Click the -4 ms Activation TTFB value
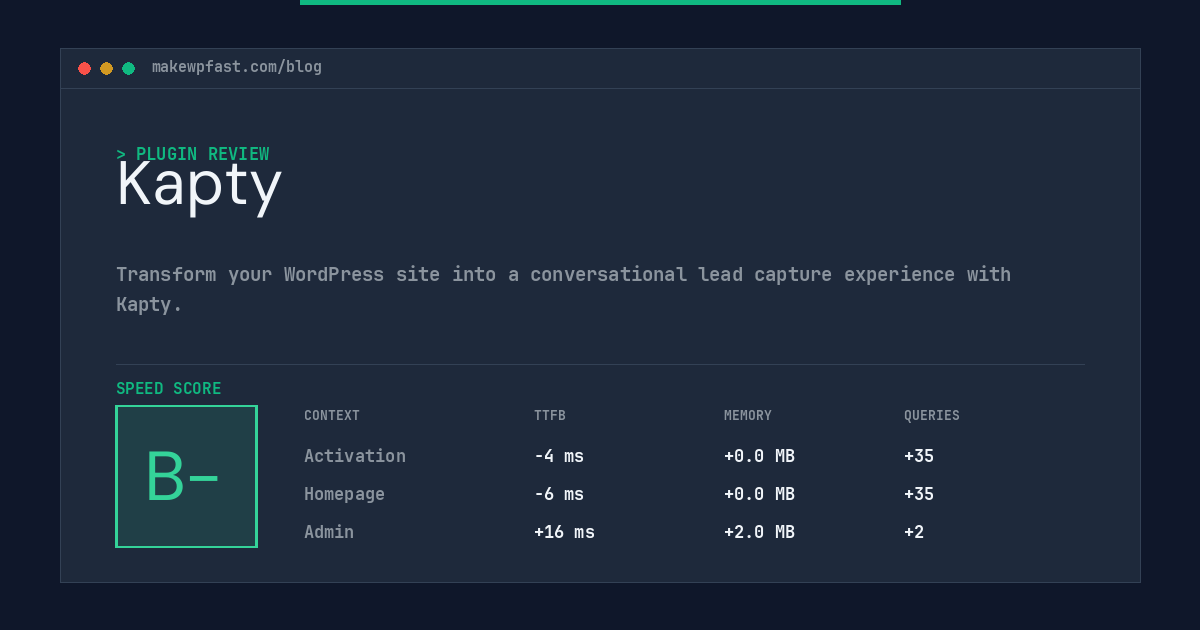The width and height of the screenshot is (1200, 630). point(559,456)
